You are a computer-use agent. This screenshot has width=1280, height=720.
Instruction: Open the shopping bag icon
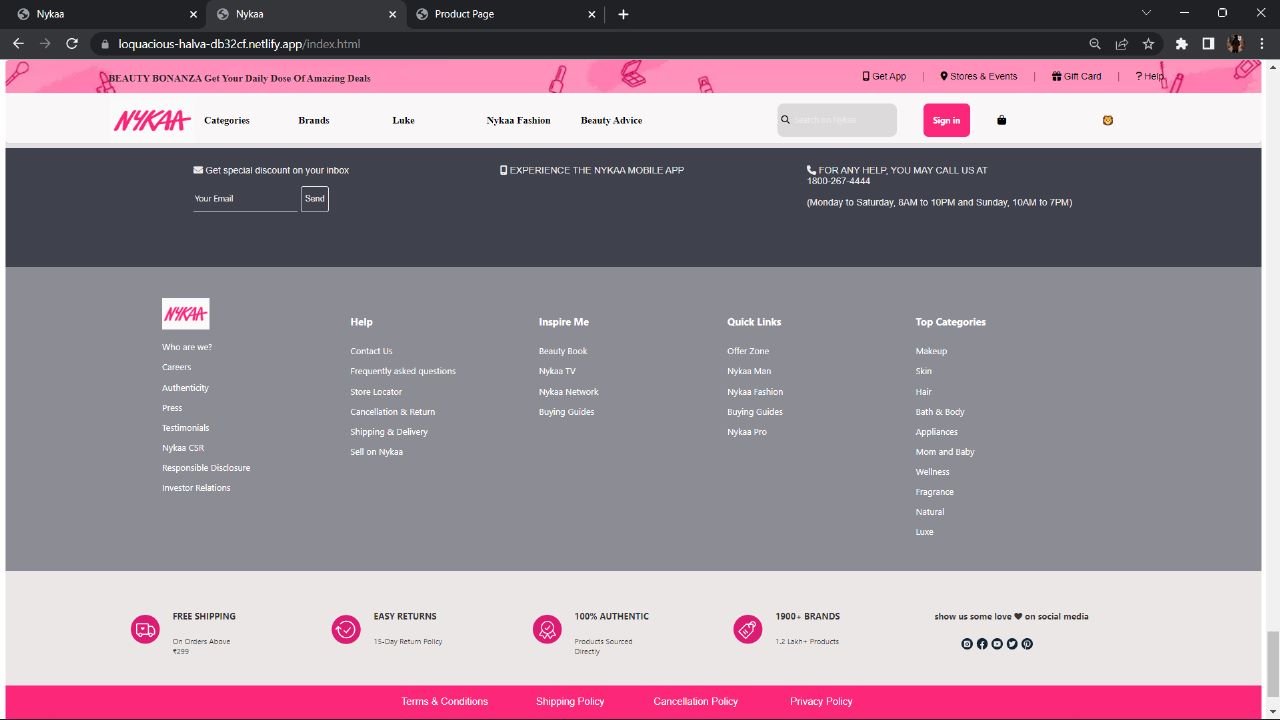(1002, 120)
